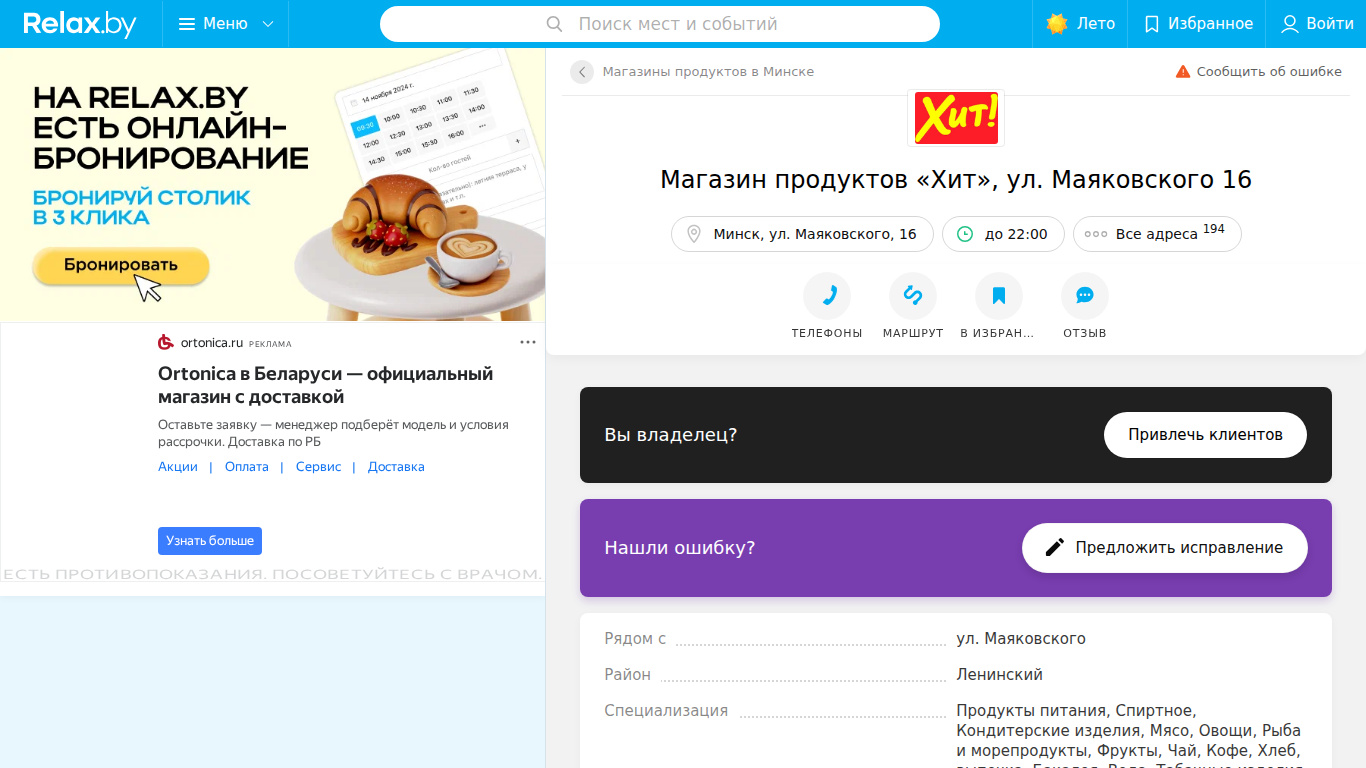Go to the Relax.by home logo
1366x768 pixels.
80,24
